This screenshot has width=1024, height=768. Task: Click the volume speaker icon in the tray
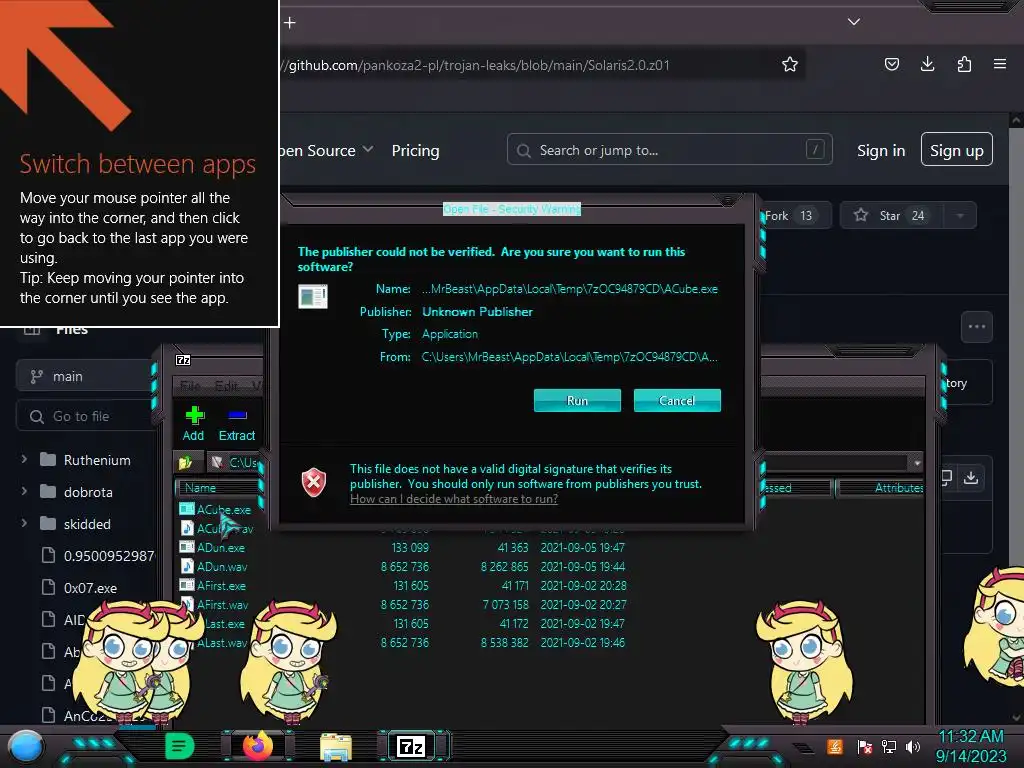click(x=913, y=746)
